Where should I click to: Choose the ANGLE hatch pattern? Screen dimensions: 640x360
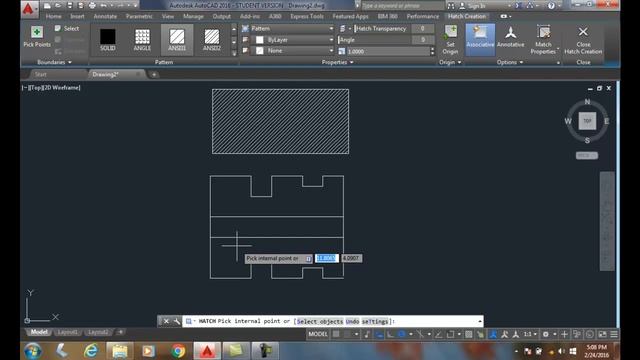click(142, 40)
